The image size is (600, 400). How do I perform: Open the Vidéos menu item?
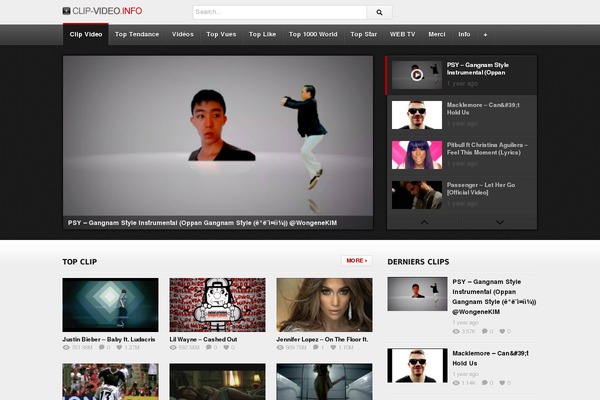(x=183, y=34)
